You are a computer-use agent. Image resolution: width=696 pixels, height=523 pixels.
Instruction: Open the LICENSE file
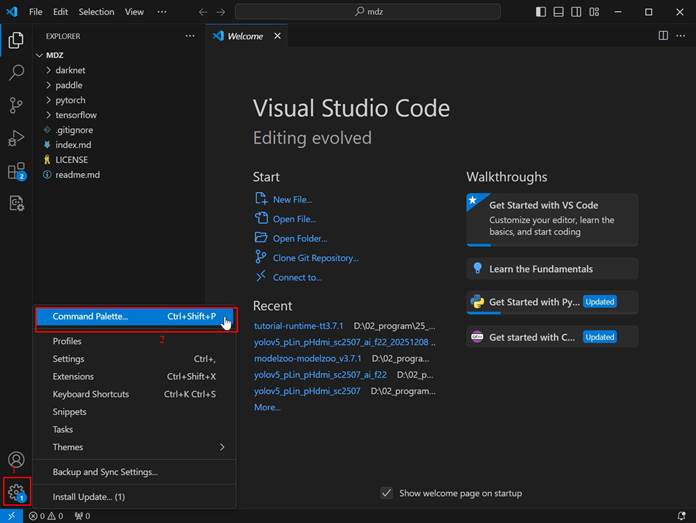(71, 160)
